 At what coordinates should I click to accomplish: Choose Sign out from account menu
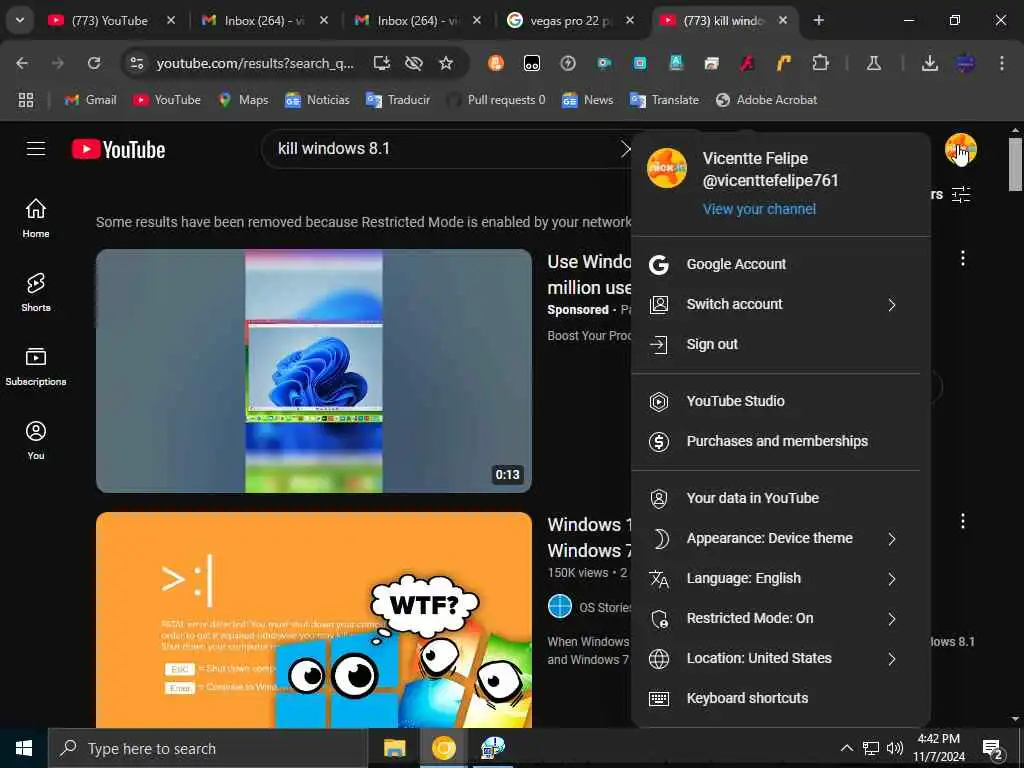click(x=776, y=344)
